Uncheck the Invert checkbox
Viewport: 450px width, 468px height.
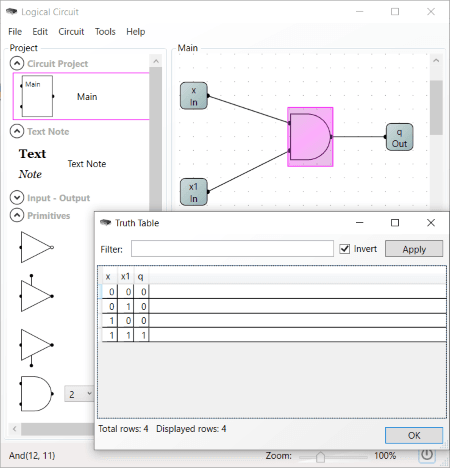tap(345, 249)
